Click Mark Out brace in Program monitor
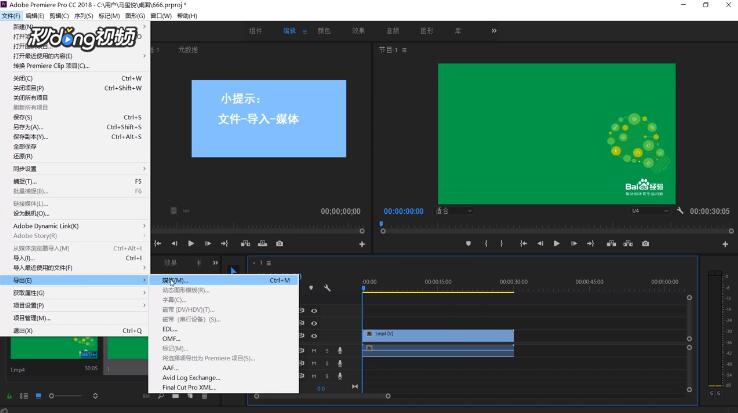The height and width of the screenshot is (413, 738). pyautogui.click(x=502, y=243)
